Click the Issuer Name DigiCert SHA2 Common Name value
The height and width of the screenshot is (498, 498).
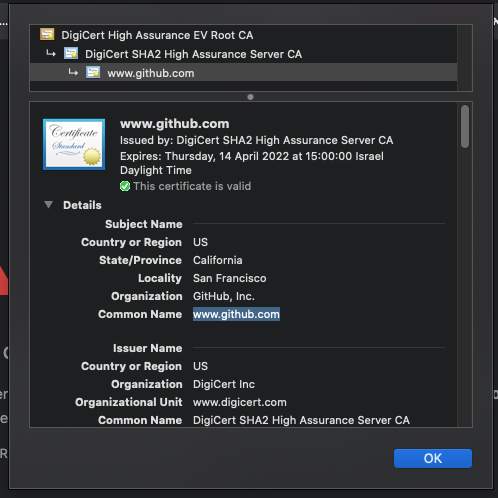301,420
